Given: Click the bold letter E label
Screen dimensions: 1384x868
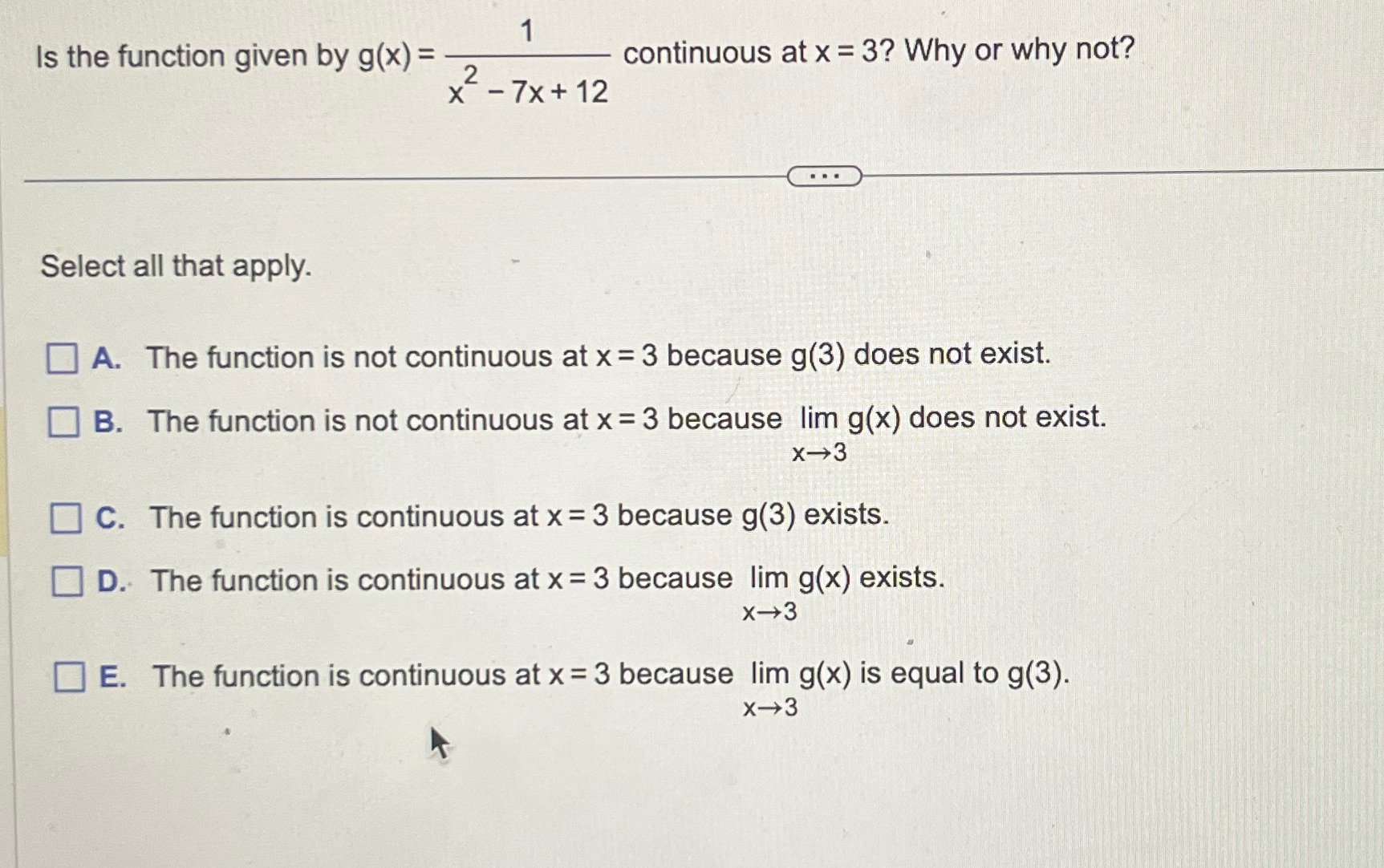Looking at the screenshot, I should pyautogui.click(x=111, y=676).
